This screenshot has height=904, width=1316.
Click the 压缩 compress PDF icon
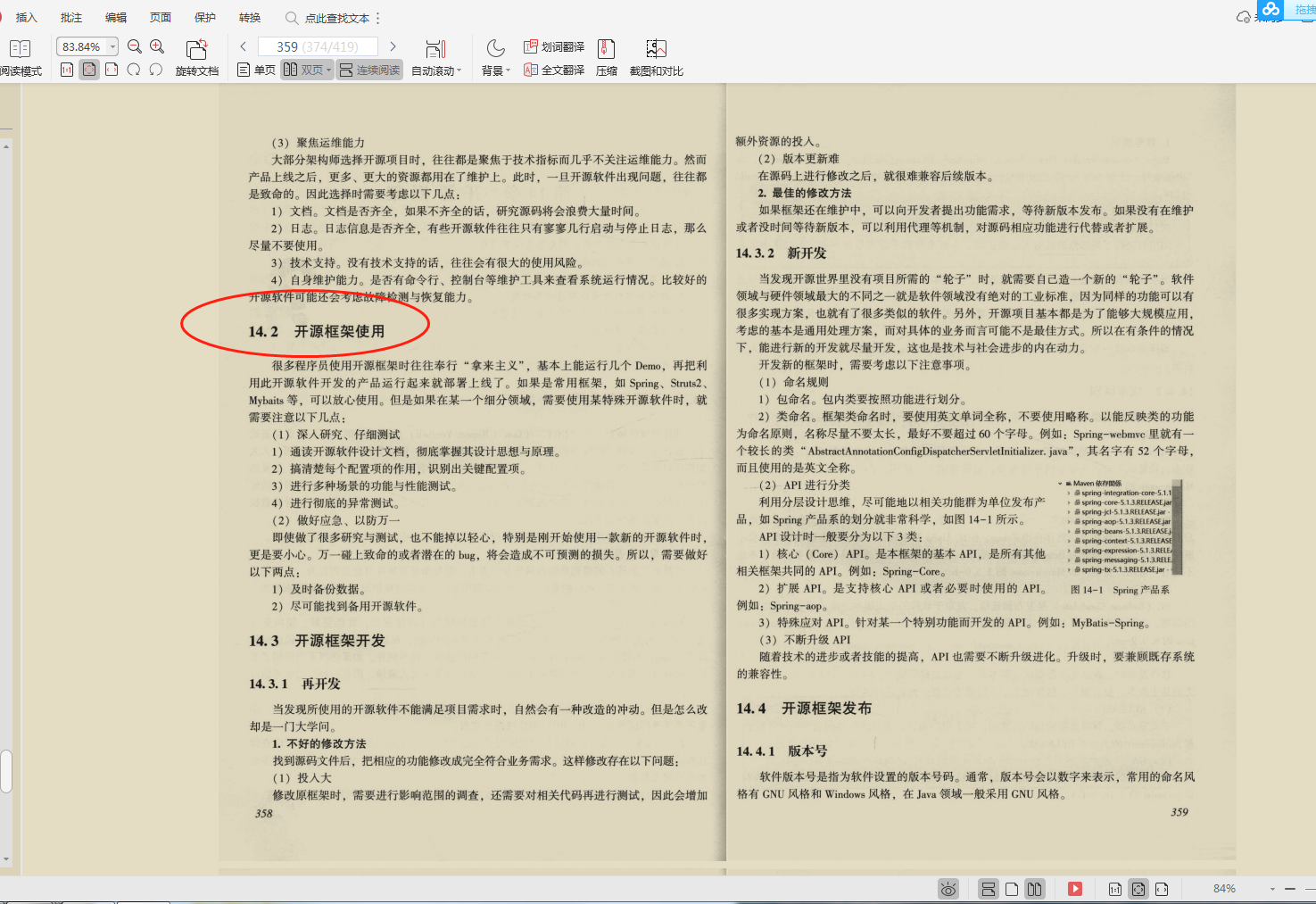pyautogui.click(x=606, y=56)
